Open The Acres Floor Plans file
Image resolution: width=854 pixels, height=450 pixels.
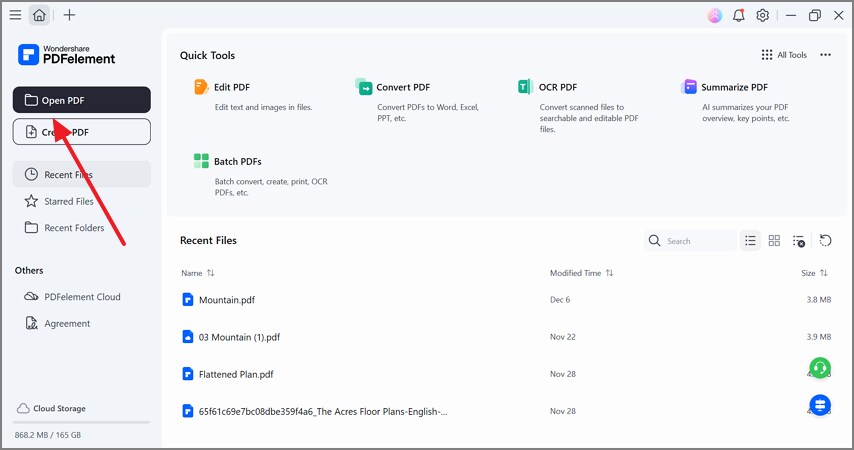pyautogui.click(x=322, y=411)
